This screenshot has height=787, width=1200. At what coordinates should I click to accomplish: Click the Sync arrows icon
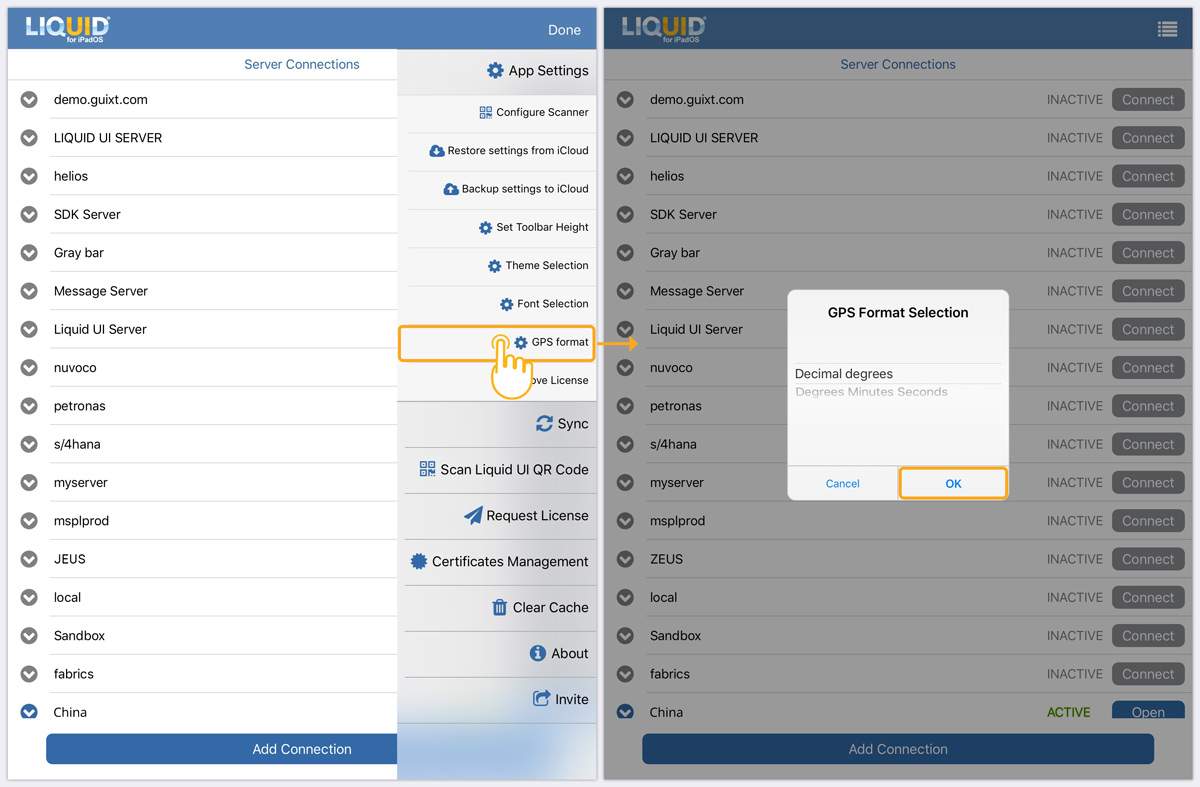click(544, 424)
